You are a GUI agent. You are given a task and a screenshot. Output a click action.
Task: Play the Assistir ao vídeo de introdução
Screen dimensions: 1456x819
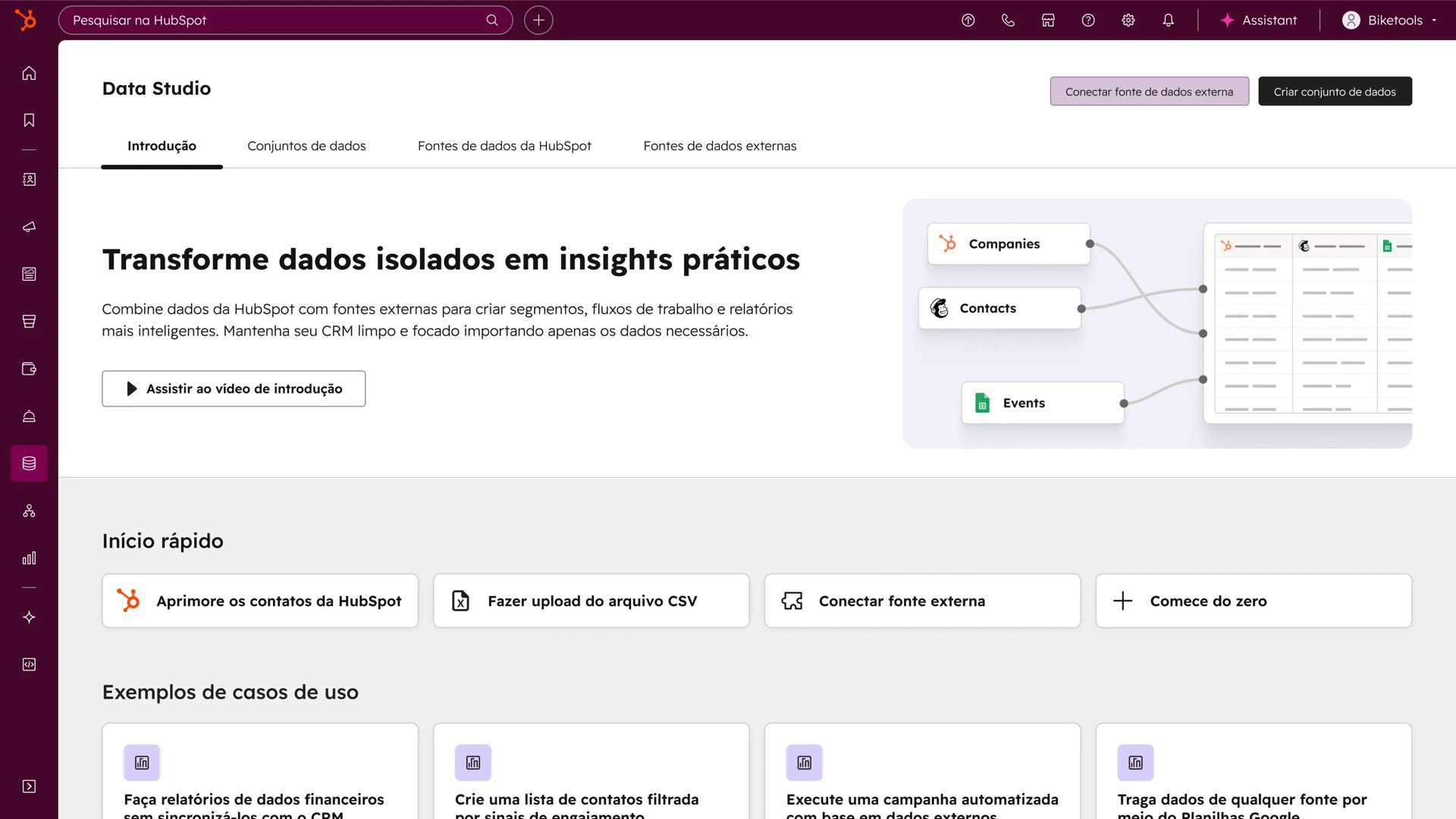pos(234,388)
